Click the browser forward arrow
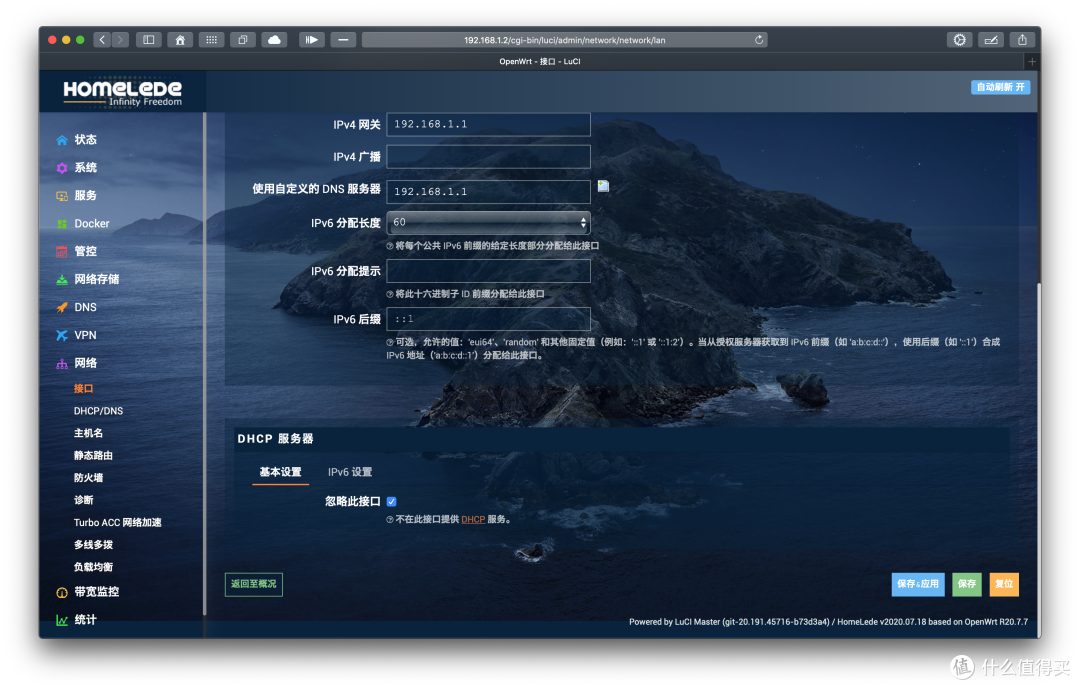Screen dimensions: 1080x690 click(x=120, y=40)
